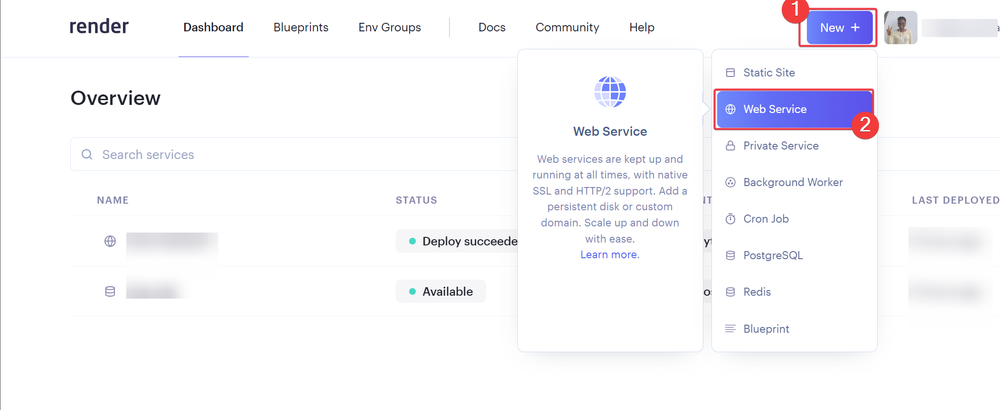This screenshot has height=410, width=1000.
Task: Click the Web Service card title
Action: tap(610, 132)
